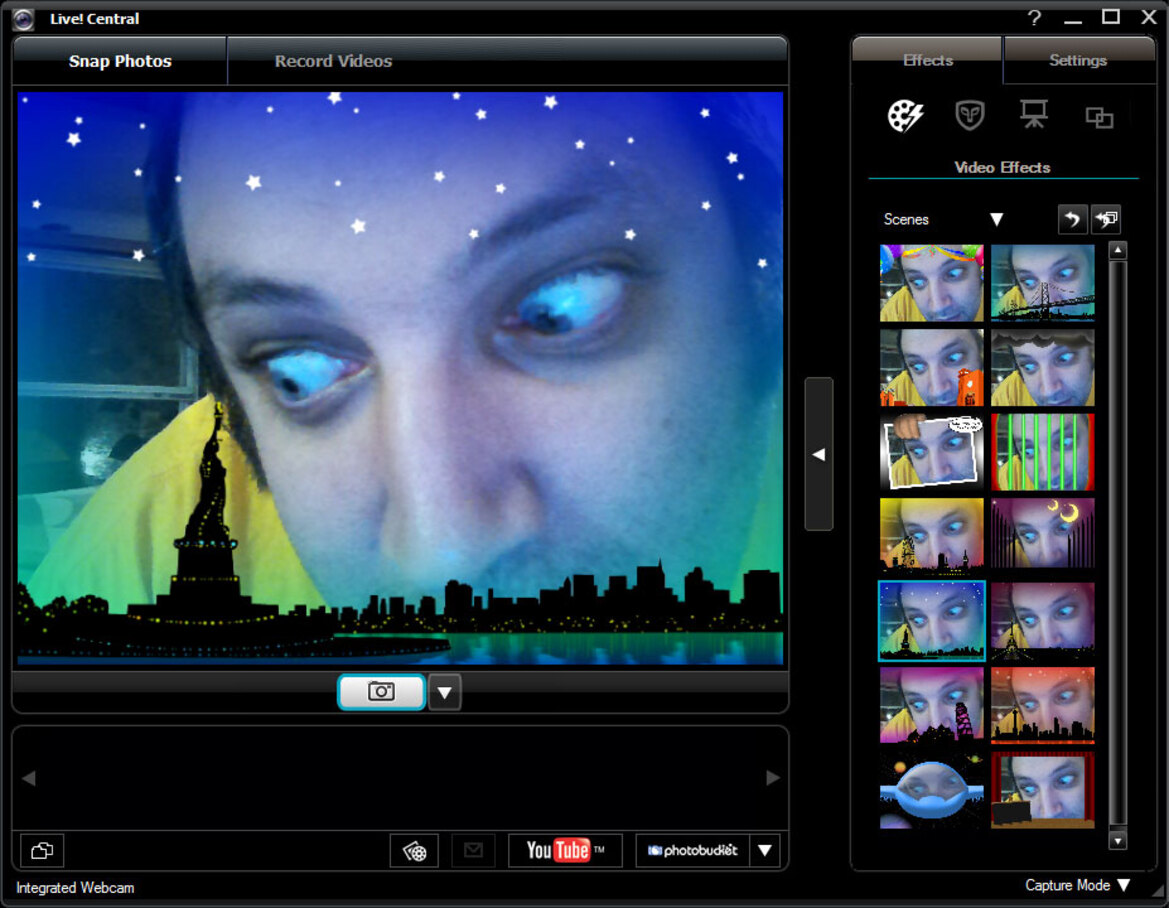Choose the orange ghost scene thumbnail
The image size is (1169, 908).
point(931,368)
